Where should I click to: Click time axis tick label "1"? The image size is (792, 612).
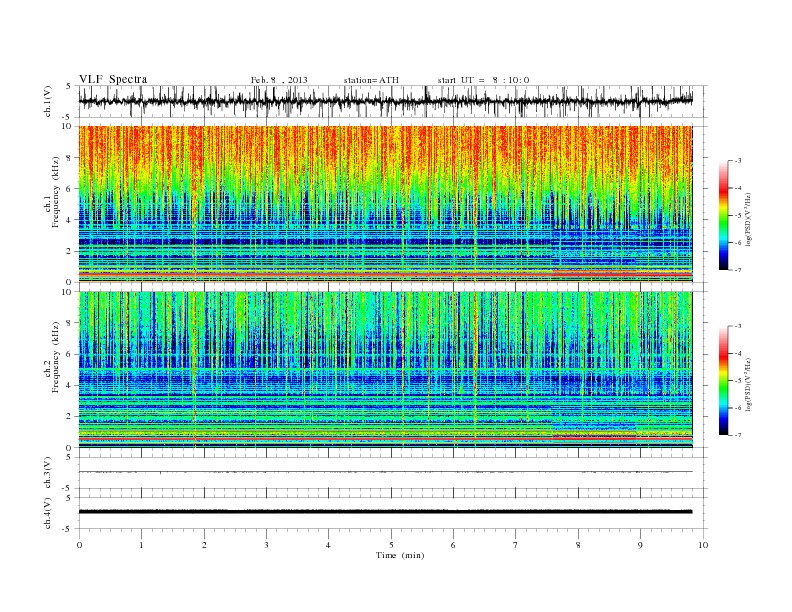tap(141, 545)
